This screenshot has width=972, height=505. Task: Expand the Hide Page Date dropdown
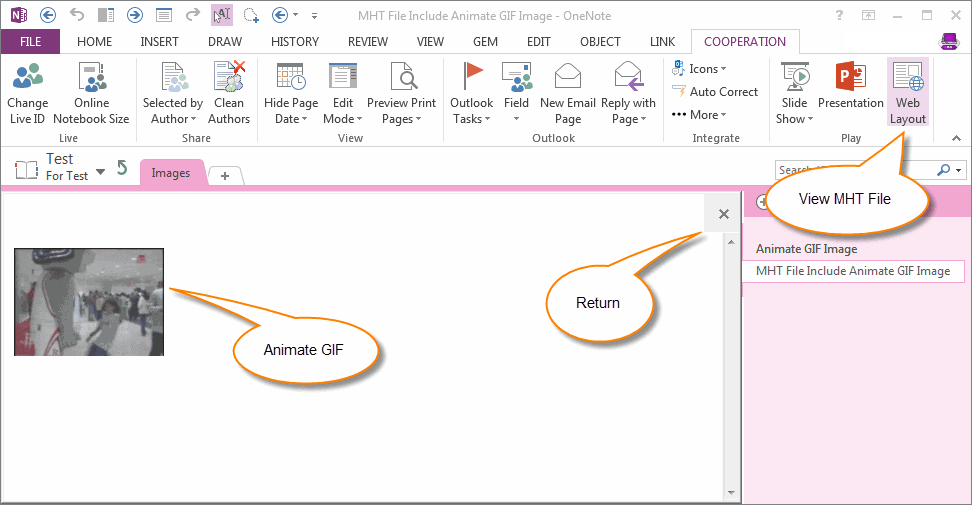click(291, 111)
